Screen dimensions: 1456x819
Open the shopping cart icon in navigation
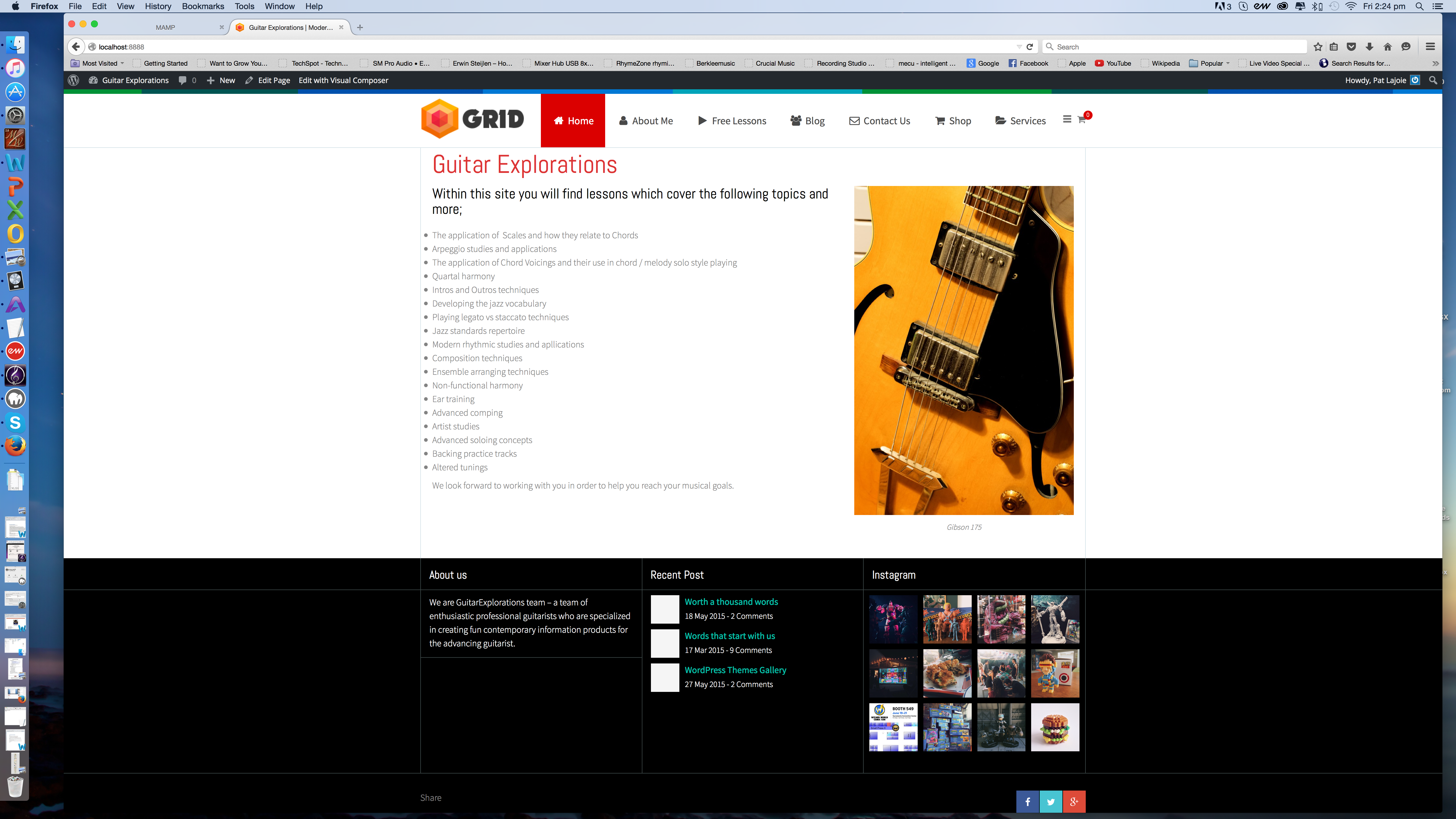pyautogui.click(x=1082, y=120)
